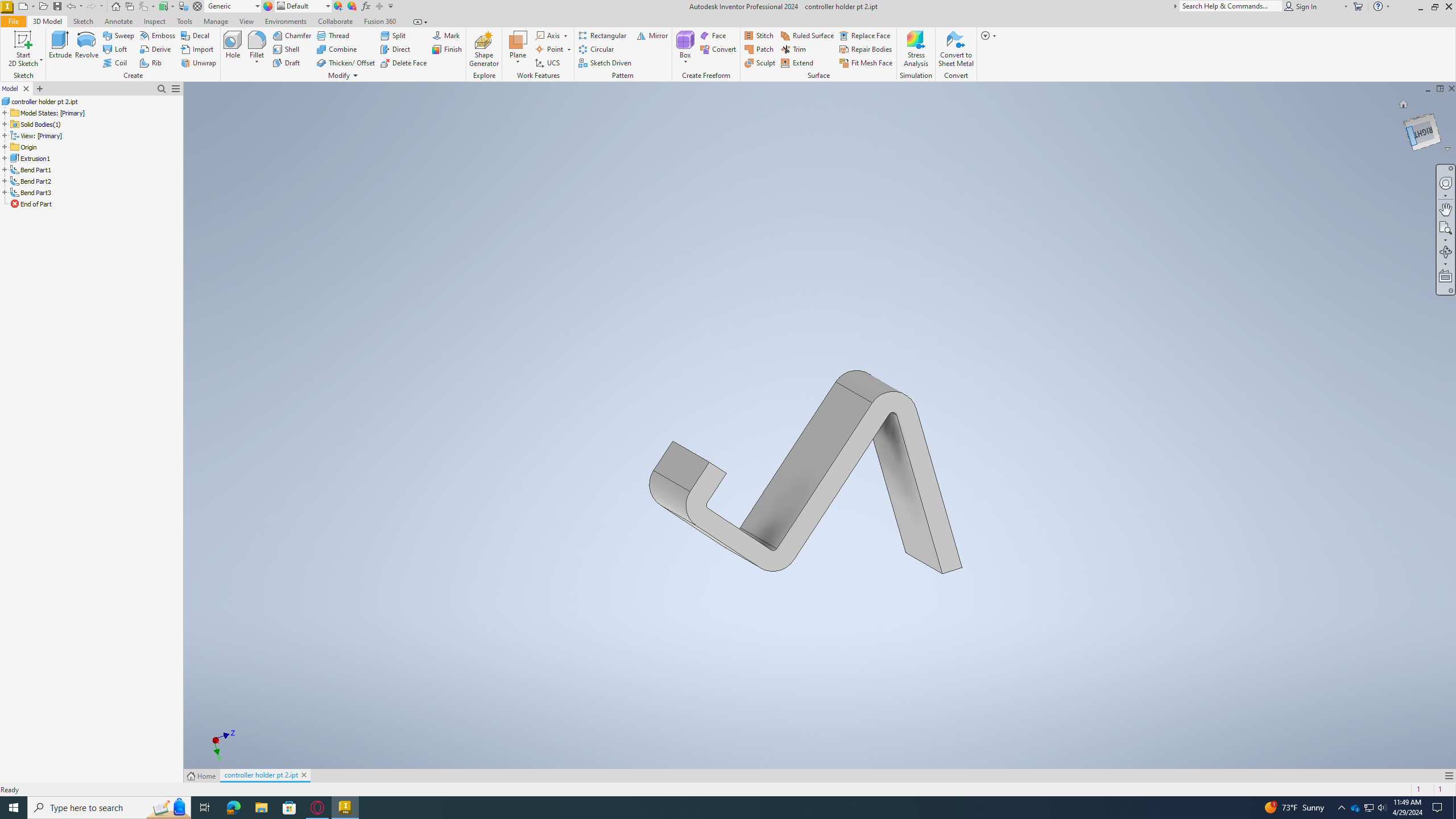
Task: Open the model browser options menu
Action: [176, 89]
